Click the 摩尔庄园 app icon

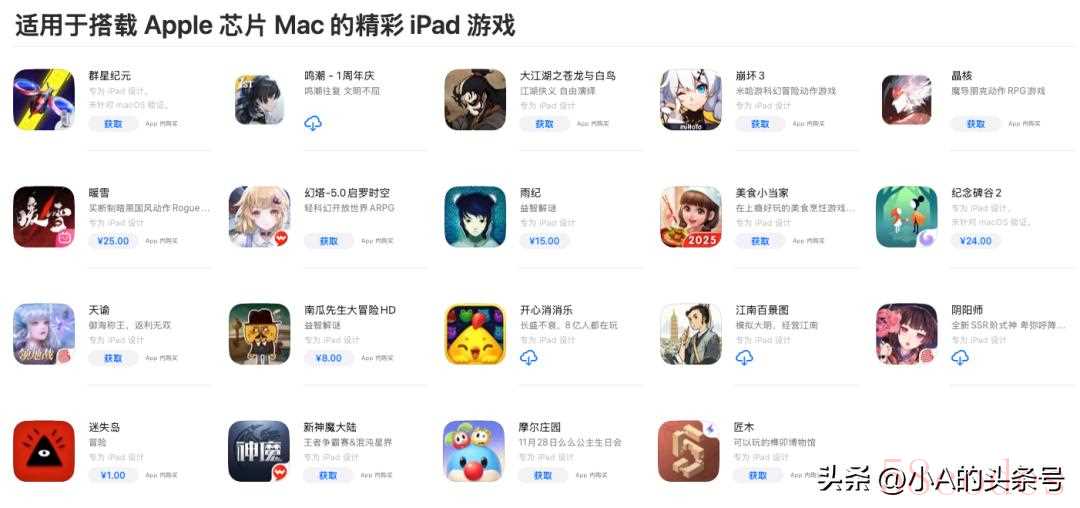tap(475, 452)
